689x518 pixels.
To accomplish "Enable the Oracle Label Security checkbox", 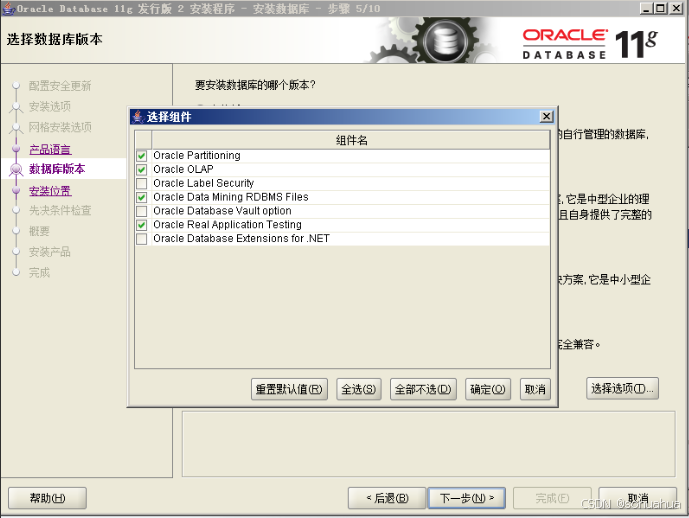I will [x=141, y=183].
